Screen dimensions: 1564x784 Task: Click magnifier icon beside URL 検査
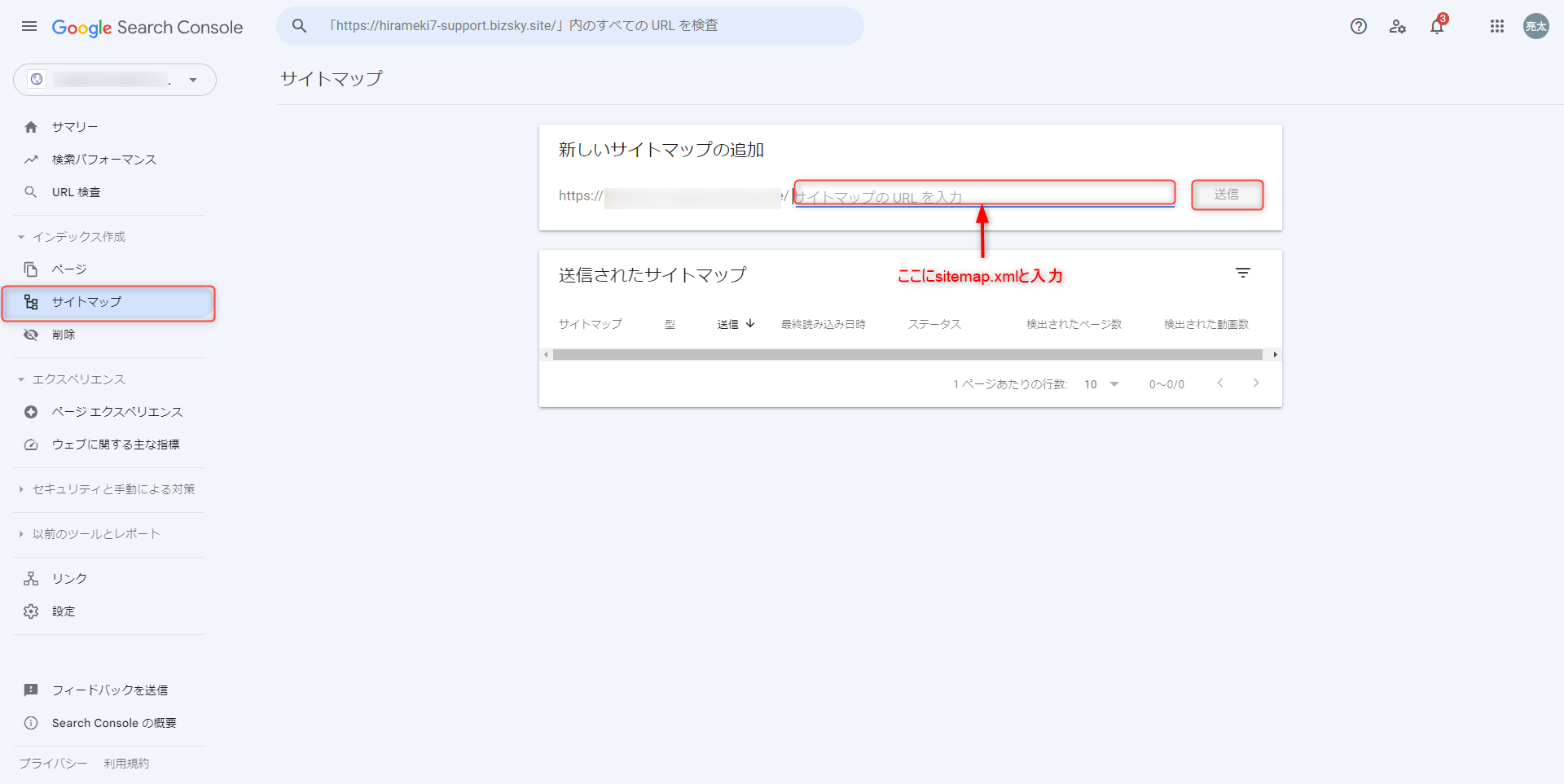tap(31, 192)
